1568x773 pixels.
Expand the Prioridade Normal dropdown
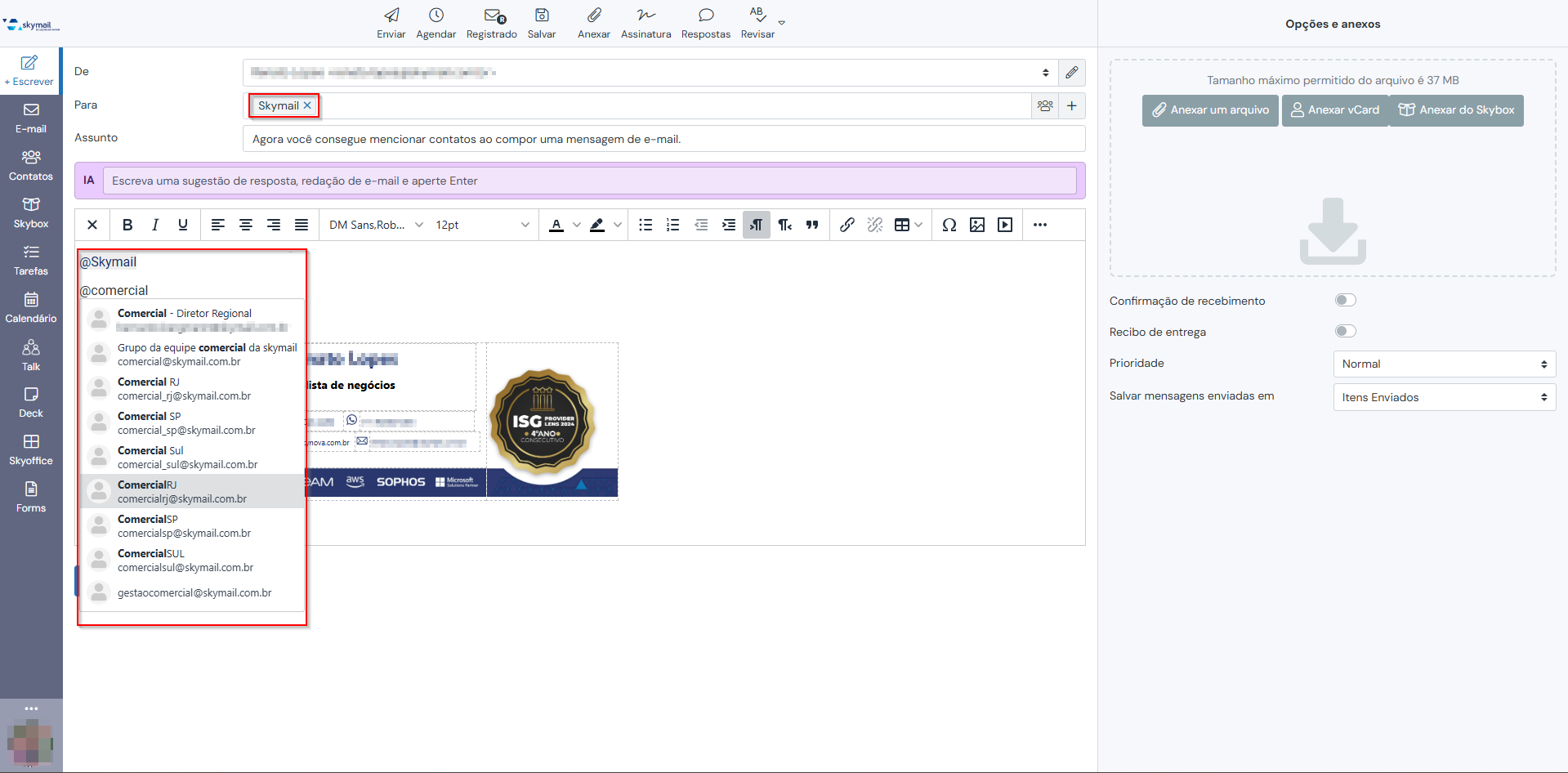point(1444,364)
